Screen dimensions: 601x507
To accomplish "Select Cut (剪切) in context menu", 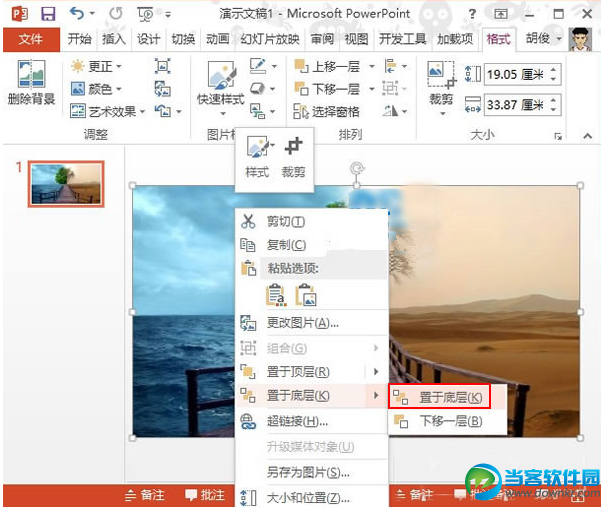I will click(x=311, y=222).
